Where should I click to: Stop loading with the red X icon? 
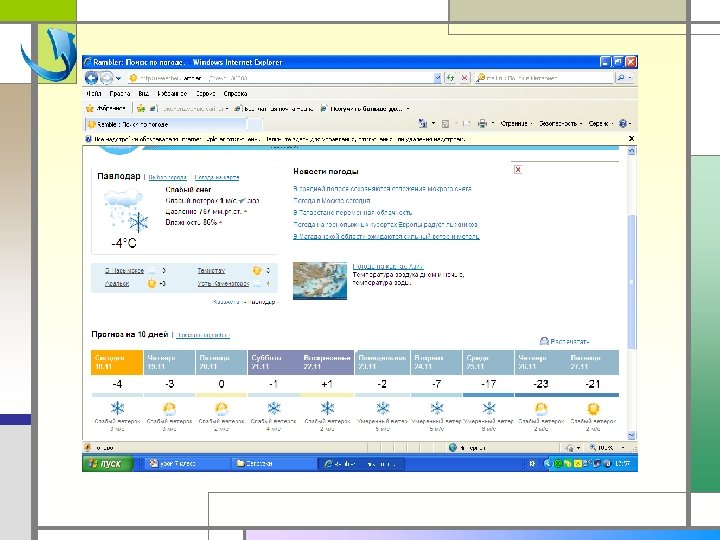pyautogui.click(x=465, y=78)
